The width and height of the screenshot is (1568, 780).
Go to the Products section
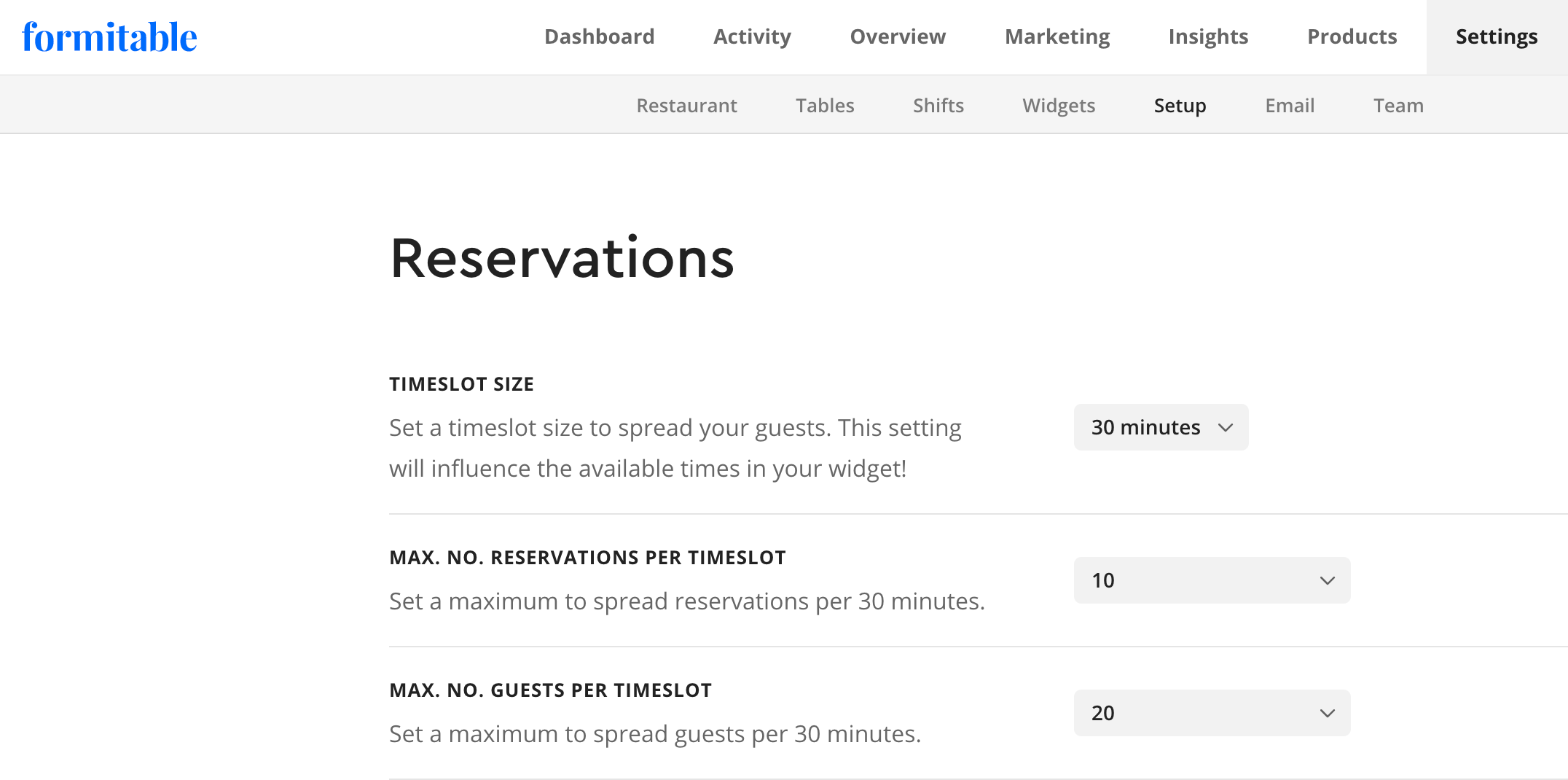[x=1352, y=37]
